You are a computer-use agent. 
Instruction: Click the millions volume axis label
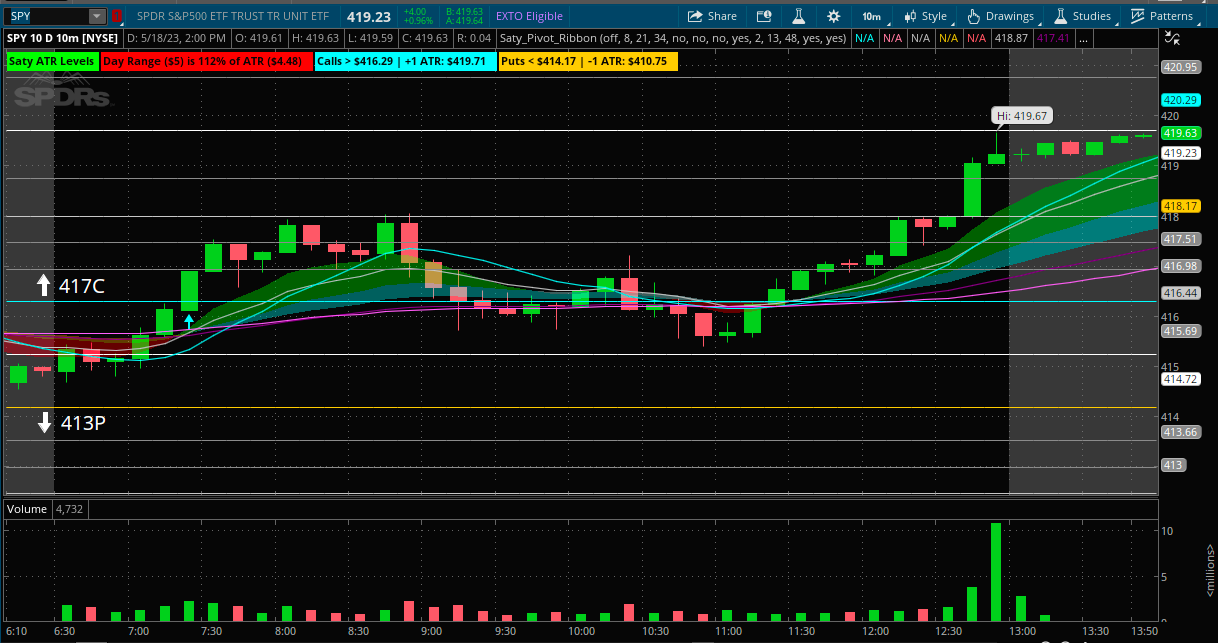pos(1208,570)
